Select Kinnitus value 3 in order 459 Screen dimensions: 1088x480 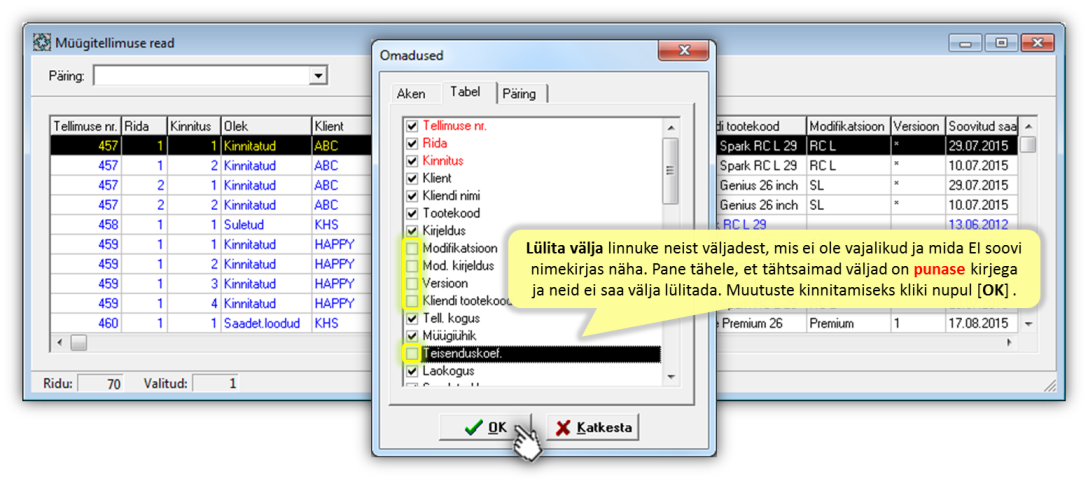pos(194,284)
